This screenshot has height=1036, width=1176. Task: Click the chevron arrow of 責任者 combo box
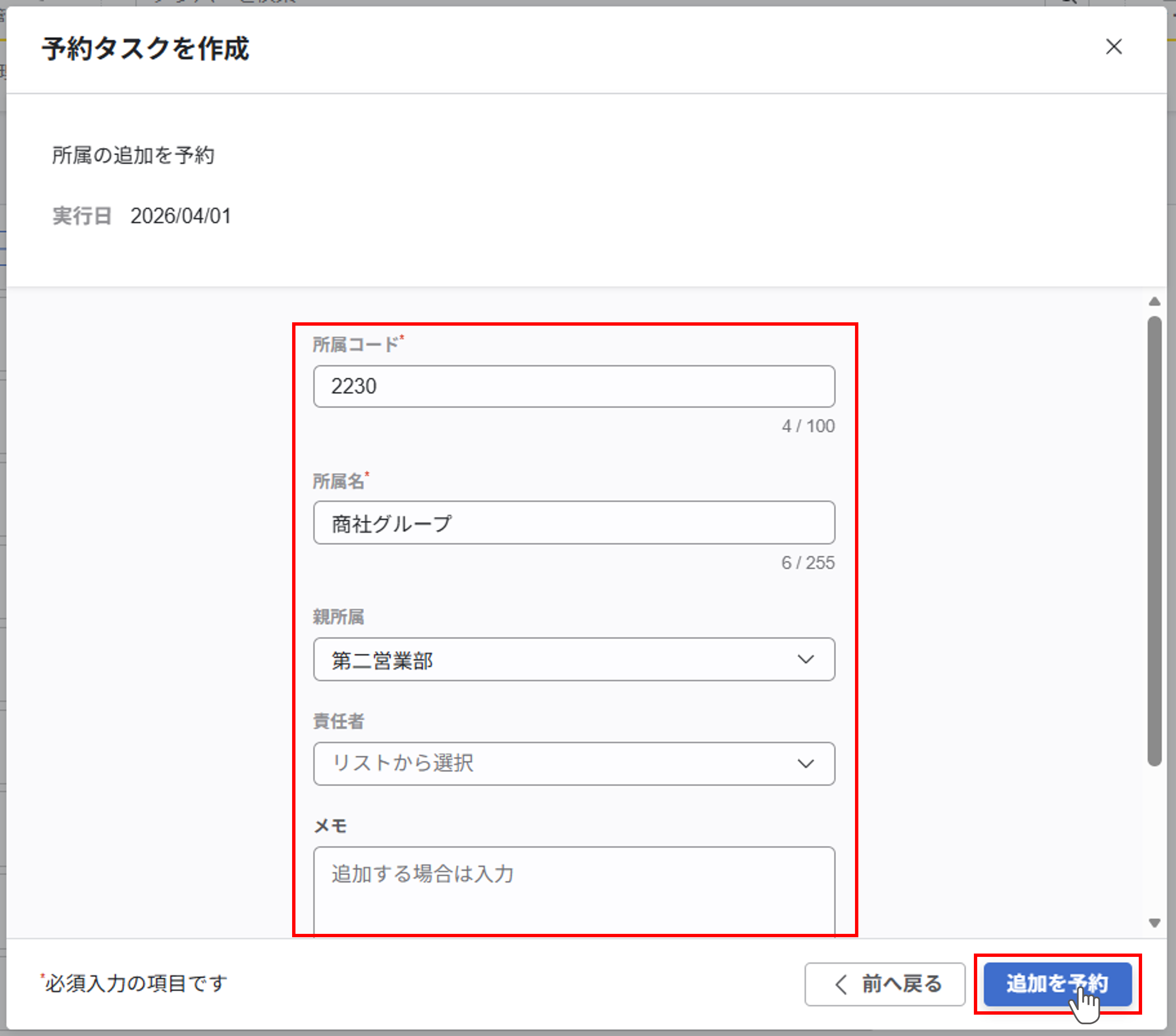[805, 764]
